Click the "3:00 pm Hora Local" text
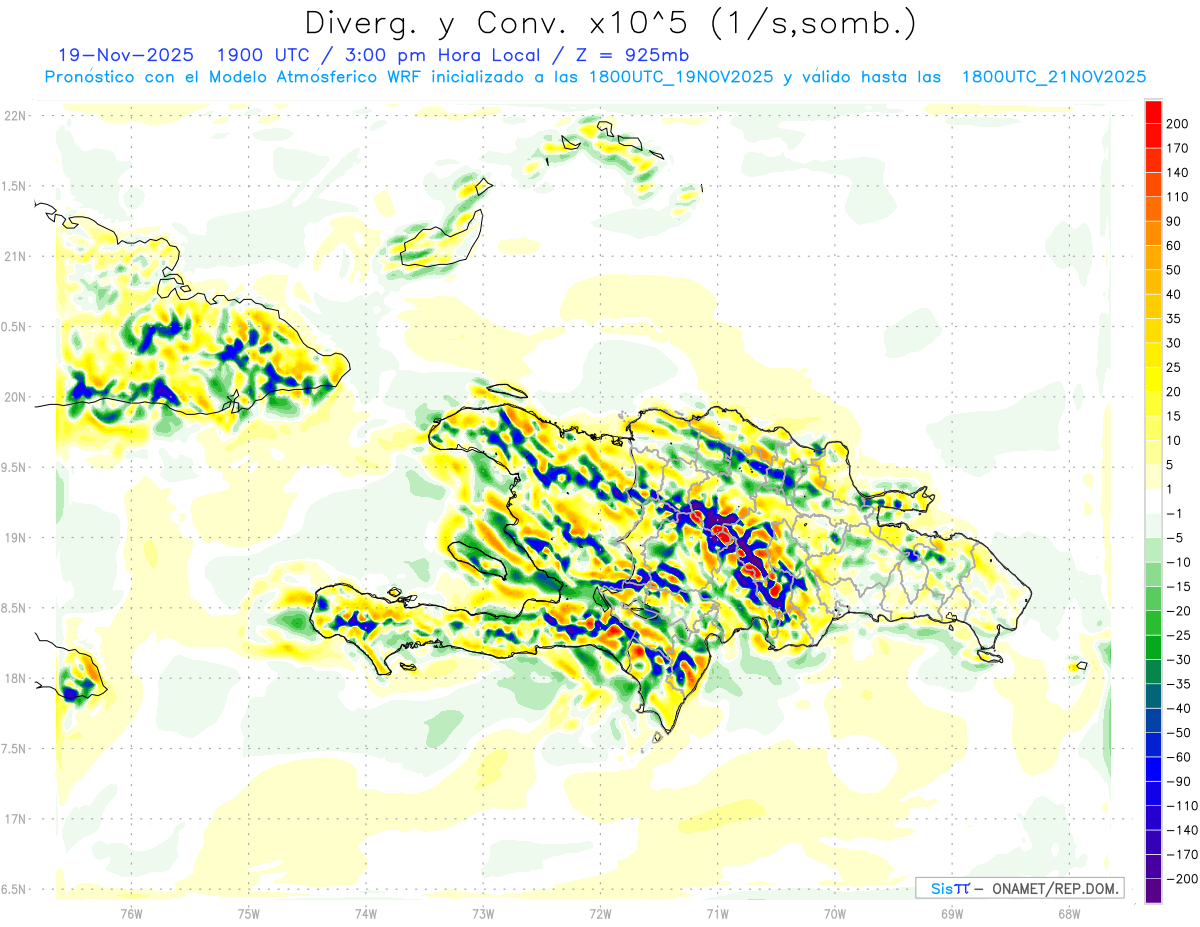The width and height of the screenshot is (1200, 927). coord(439,55)
